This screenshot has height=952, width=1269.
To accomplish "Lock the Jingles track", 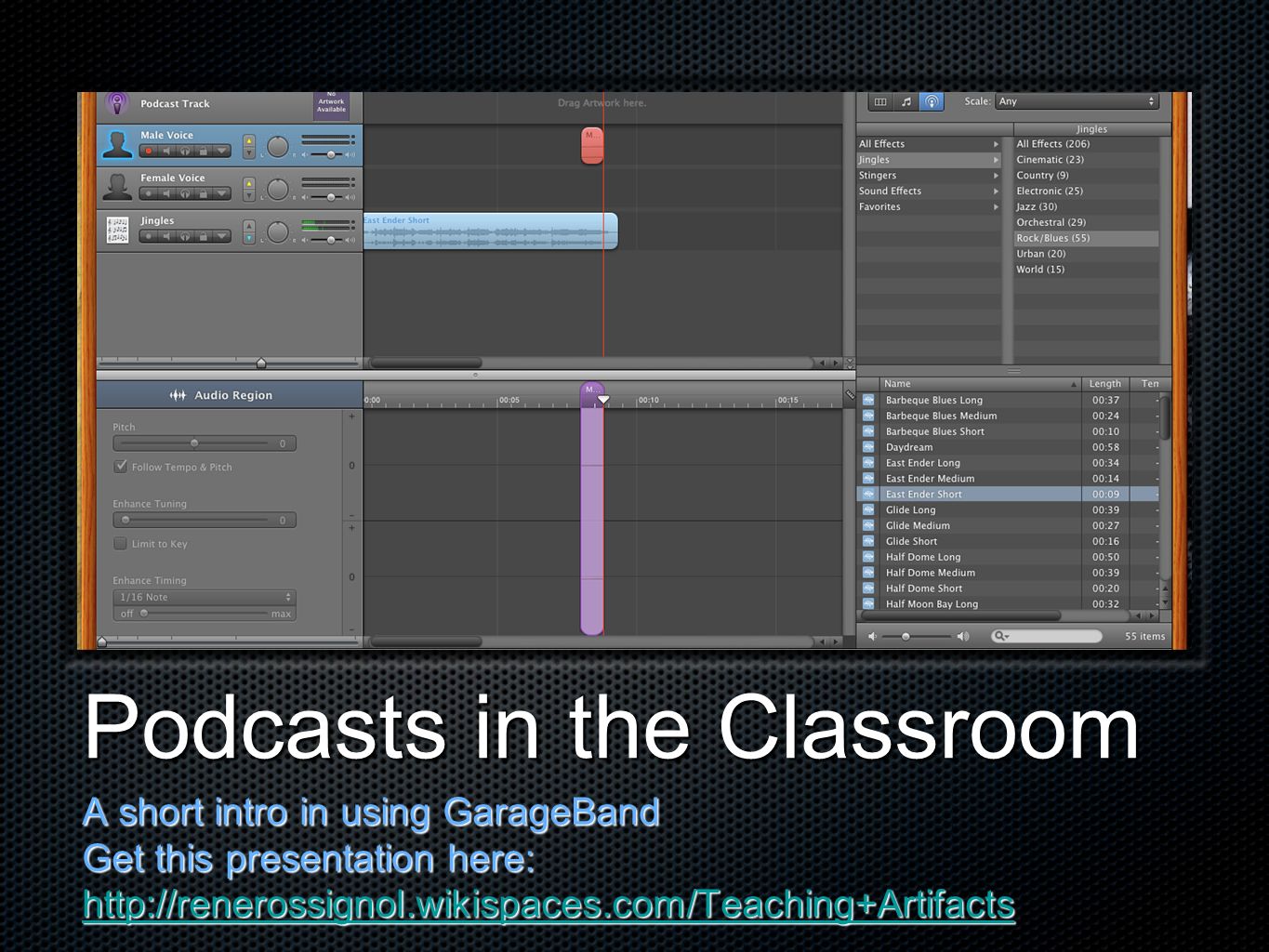I will (x=203, y=237).
